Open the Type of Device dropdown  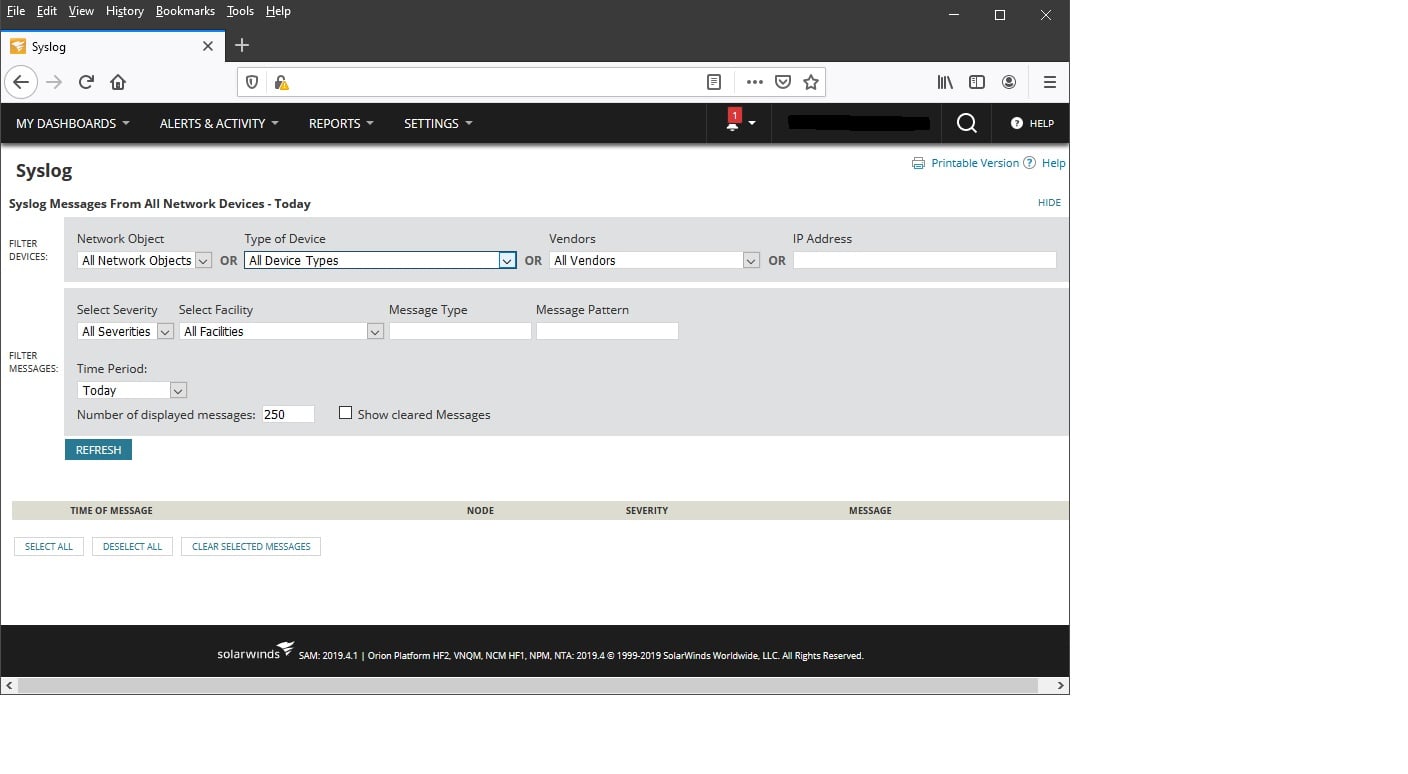(507, 260)
